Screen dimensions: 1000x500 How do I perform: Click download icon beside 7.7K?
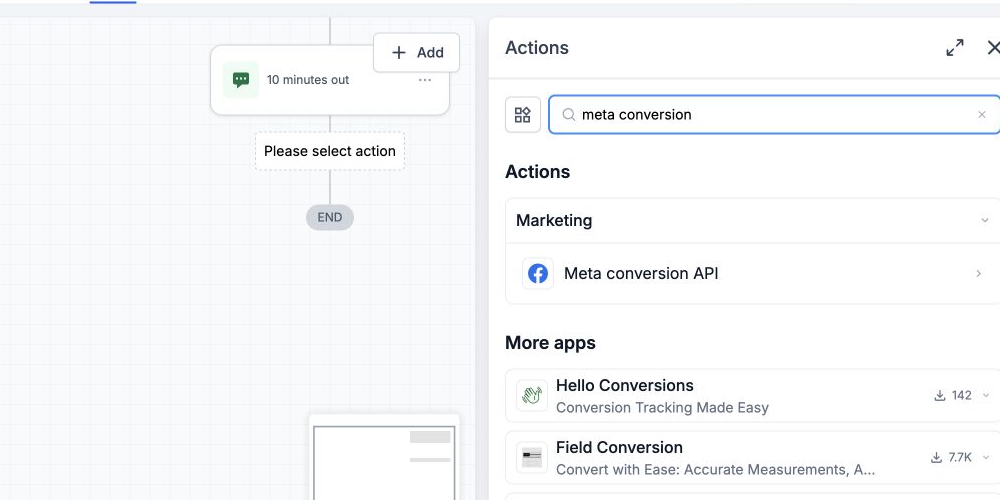pos(936,457)
